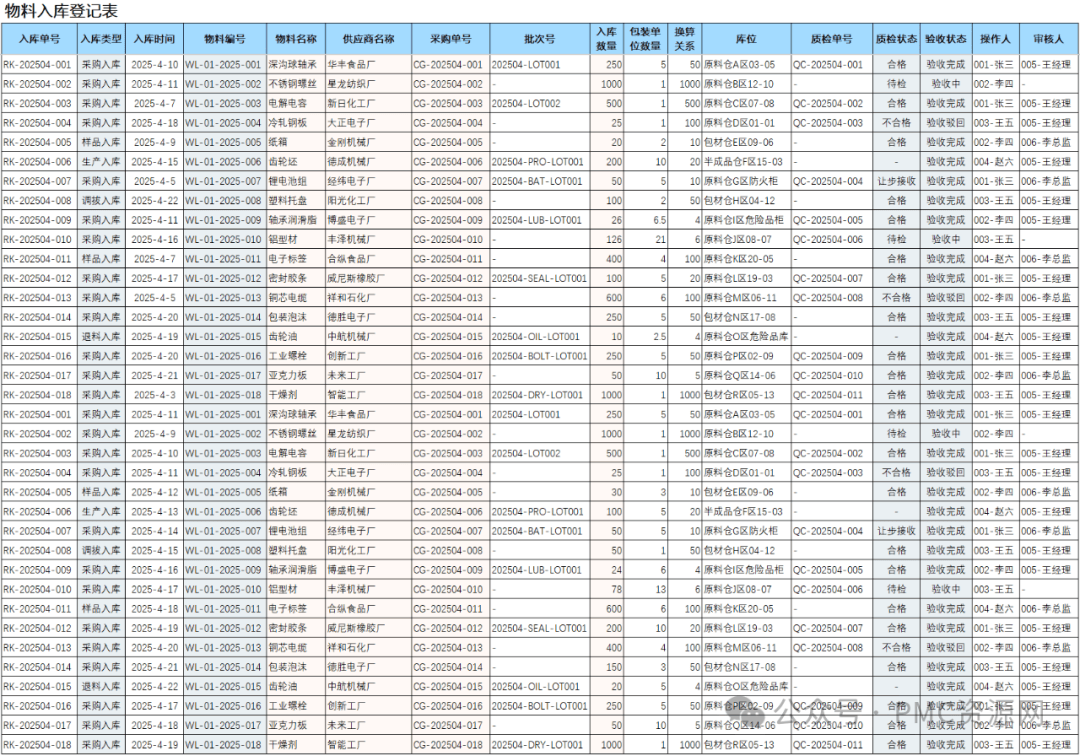
Task: Select the 入库单号 column header
Action: coord(39,39)
